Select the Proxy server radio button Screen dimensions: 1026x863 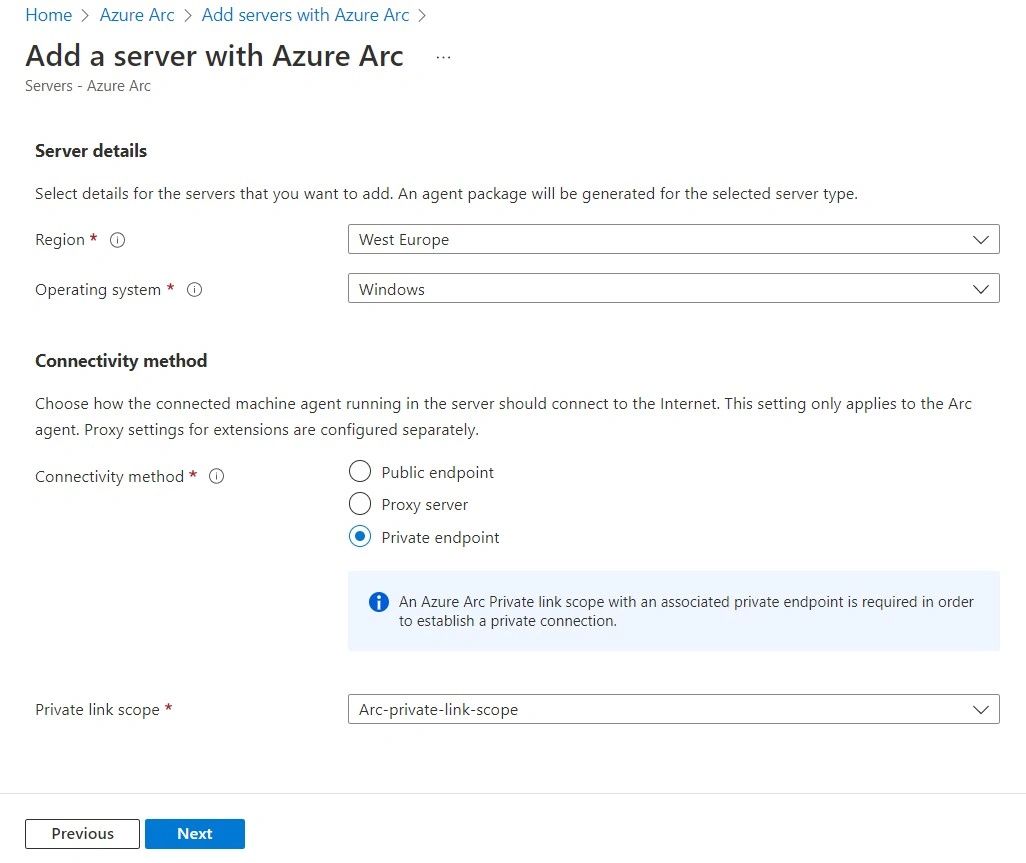(x=360, y=504)
